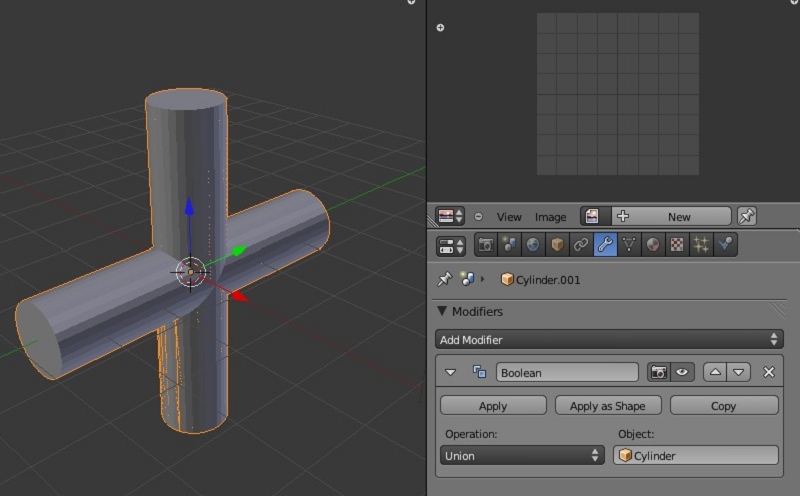Click New to create an image
Viewport: 800px width, 496px height.
coord(671,216)
